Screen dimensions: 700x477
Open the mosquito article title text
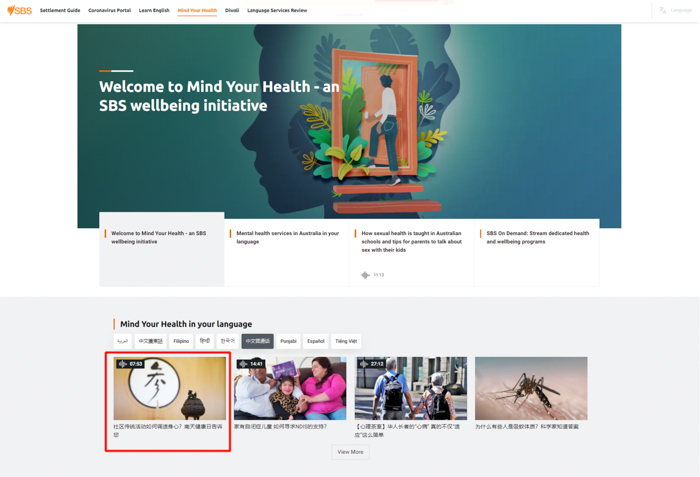(x=527, y=427)
